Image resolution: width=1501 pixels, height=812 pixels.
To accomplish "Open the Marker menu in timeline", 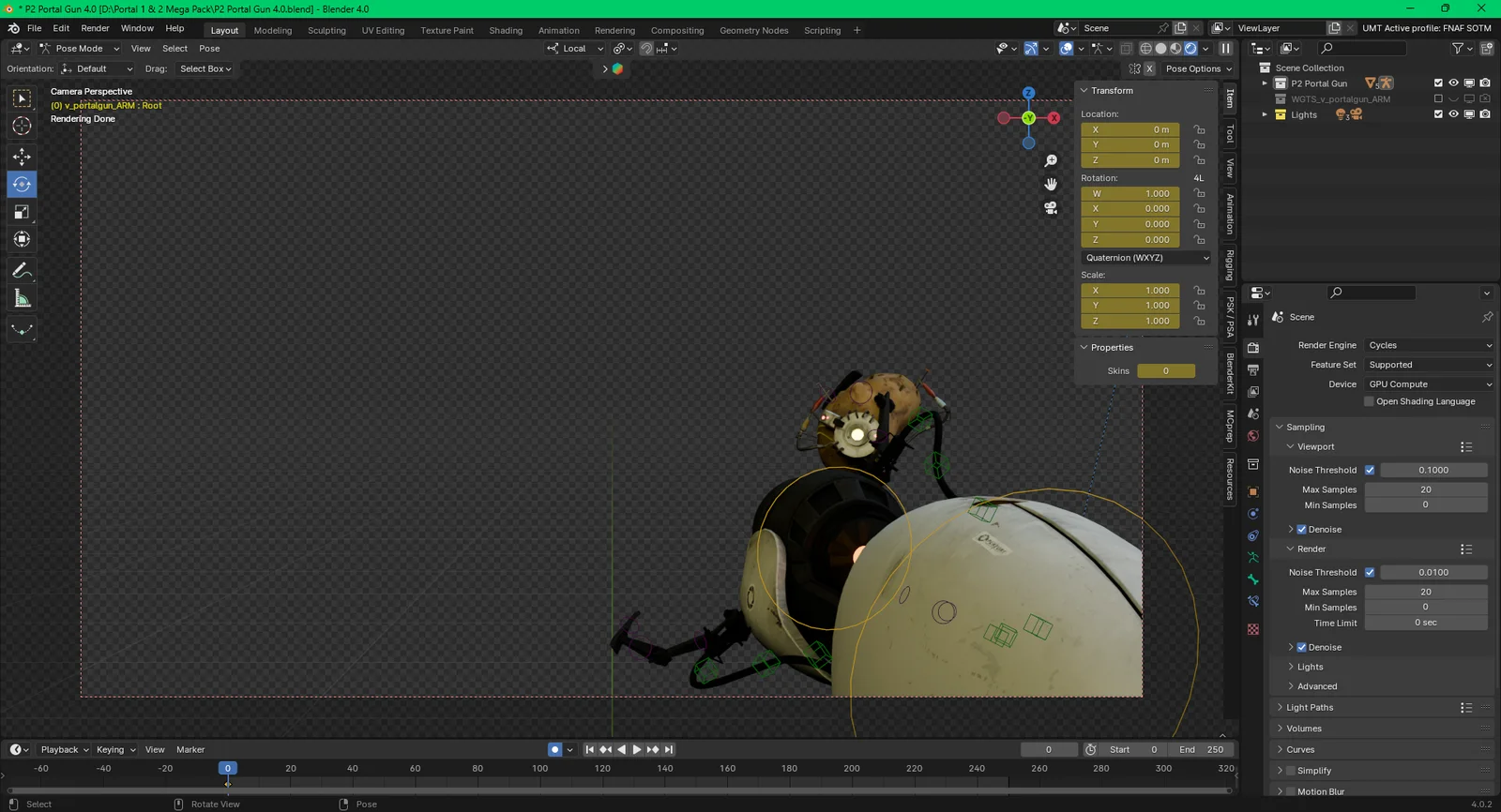I will click(190, 750).
